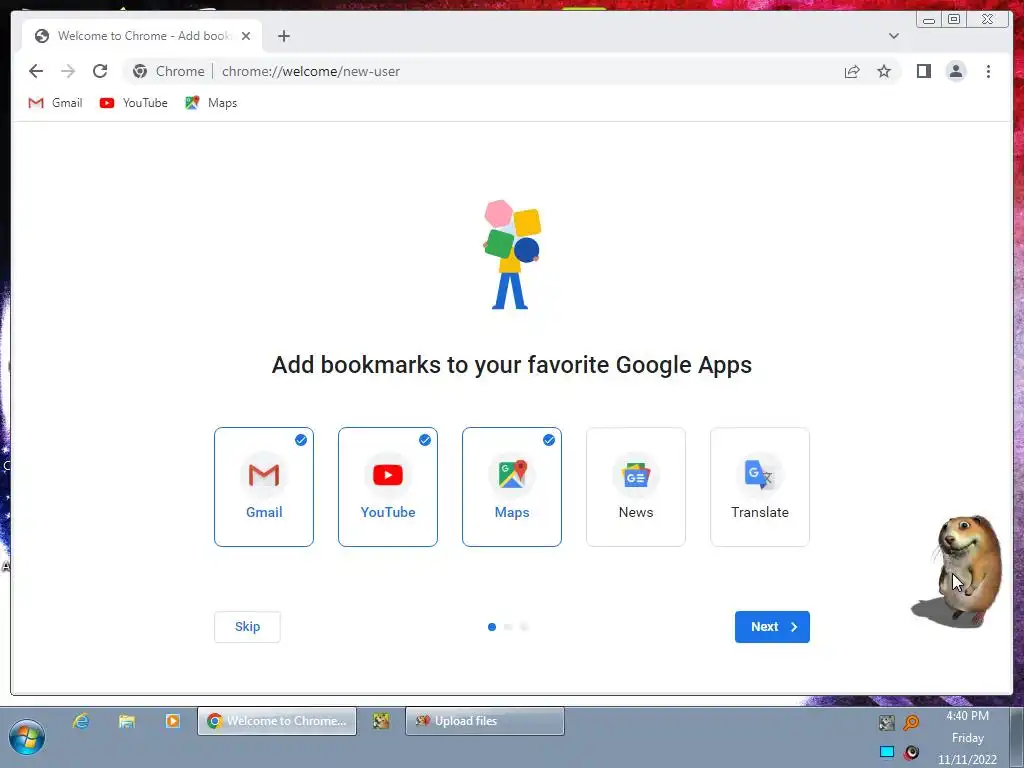Open the Gmail bookmark in bookmarks bar

56,103
